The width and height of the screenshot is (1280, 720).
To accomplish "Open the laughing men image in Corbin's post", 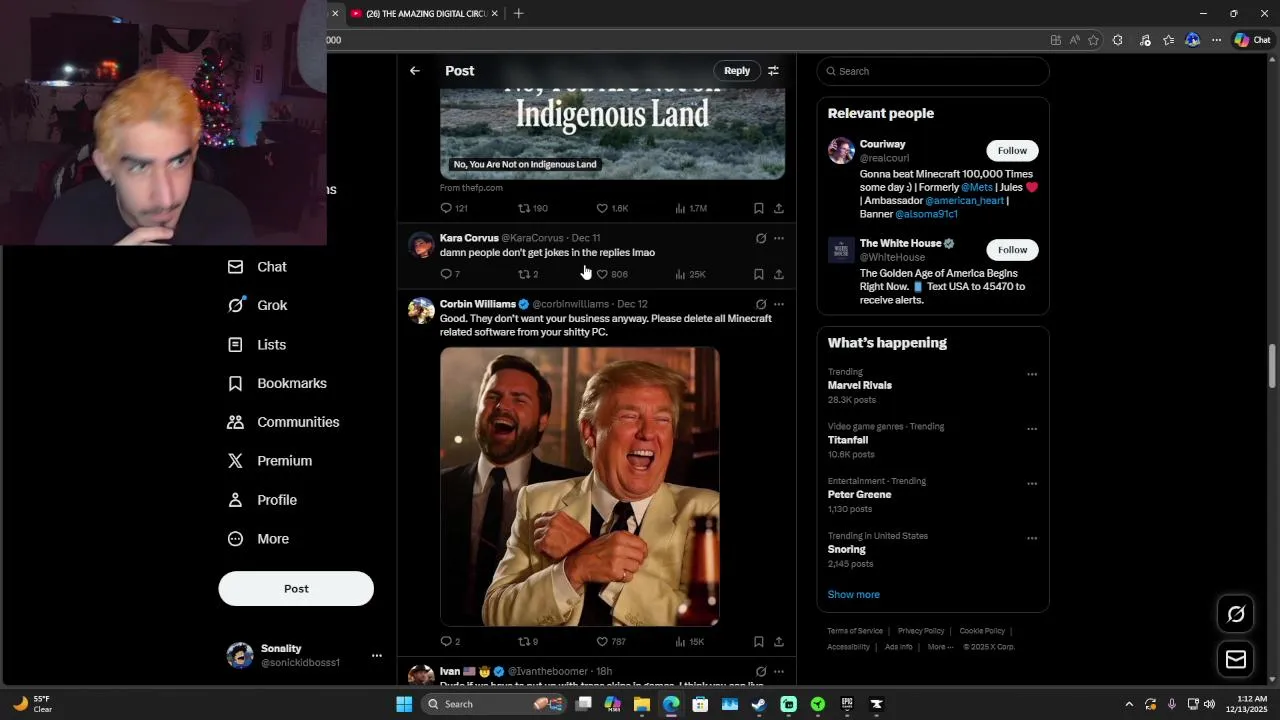I will 580,487.
